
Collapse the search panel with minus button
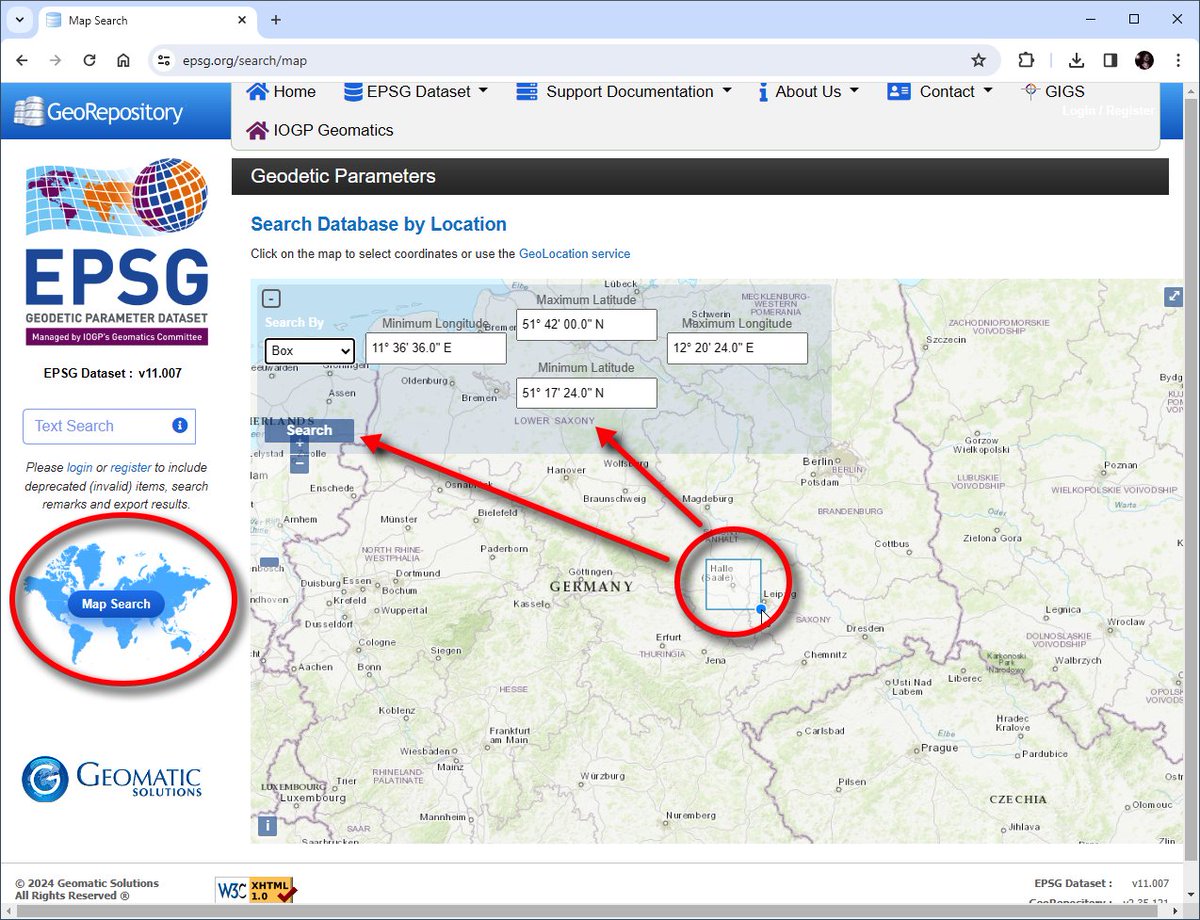pyautogui.click(x=272, y=298)
